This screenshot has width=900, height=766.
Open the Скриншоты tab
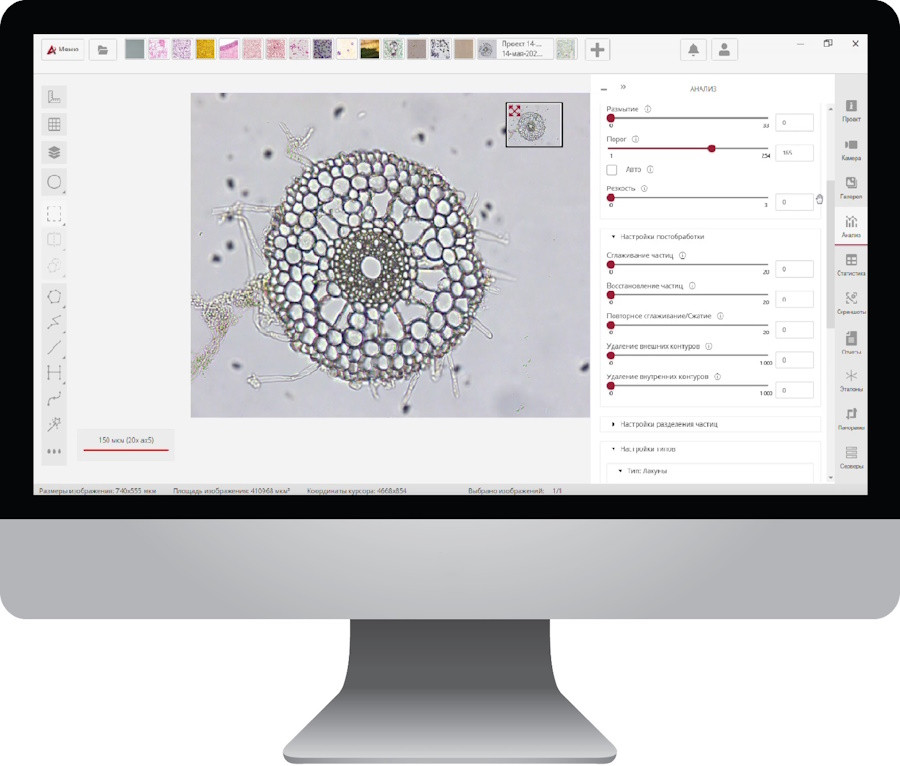[851, 304]
